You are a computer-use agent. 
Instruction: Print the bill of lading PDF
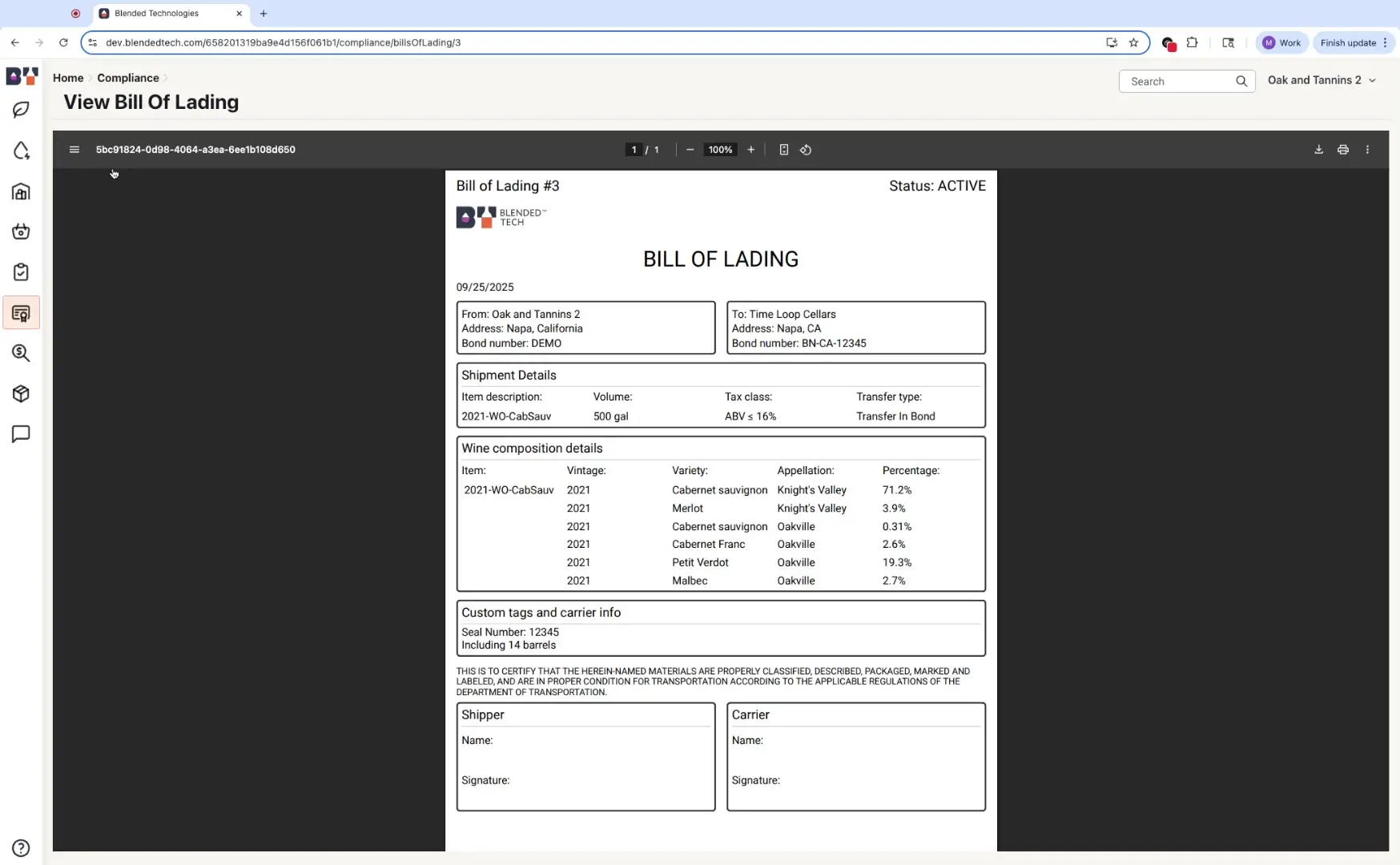tap(1343, 150)
